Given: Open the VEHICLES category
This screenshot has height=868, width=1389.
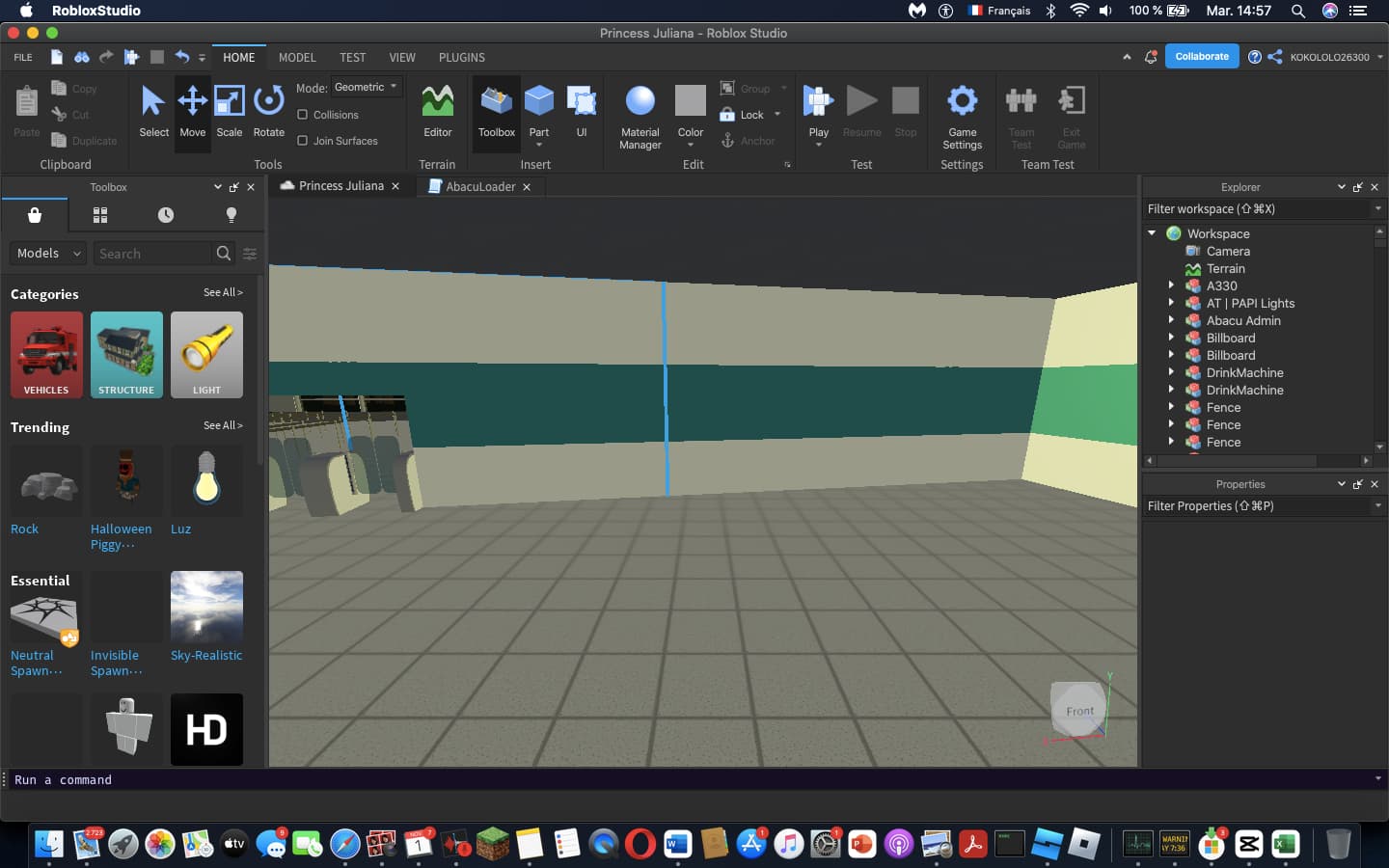Looking at the screenshot, I should [46, 355].
